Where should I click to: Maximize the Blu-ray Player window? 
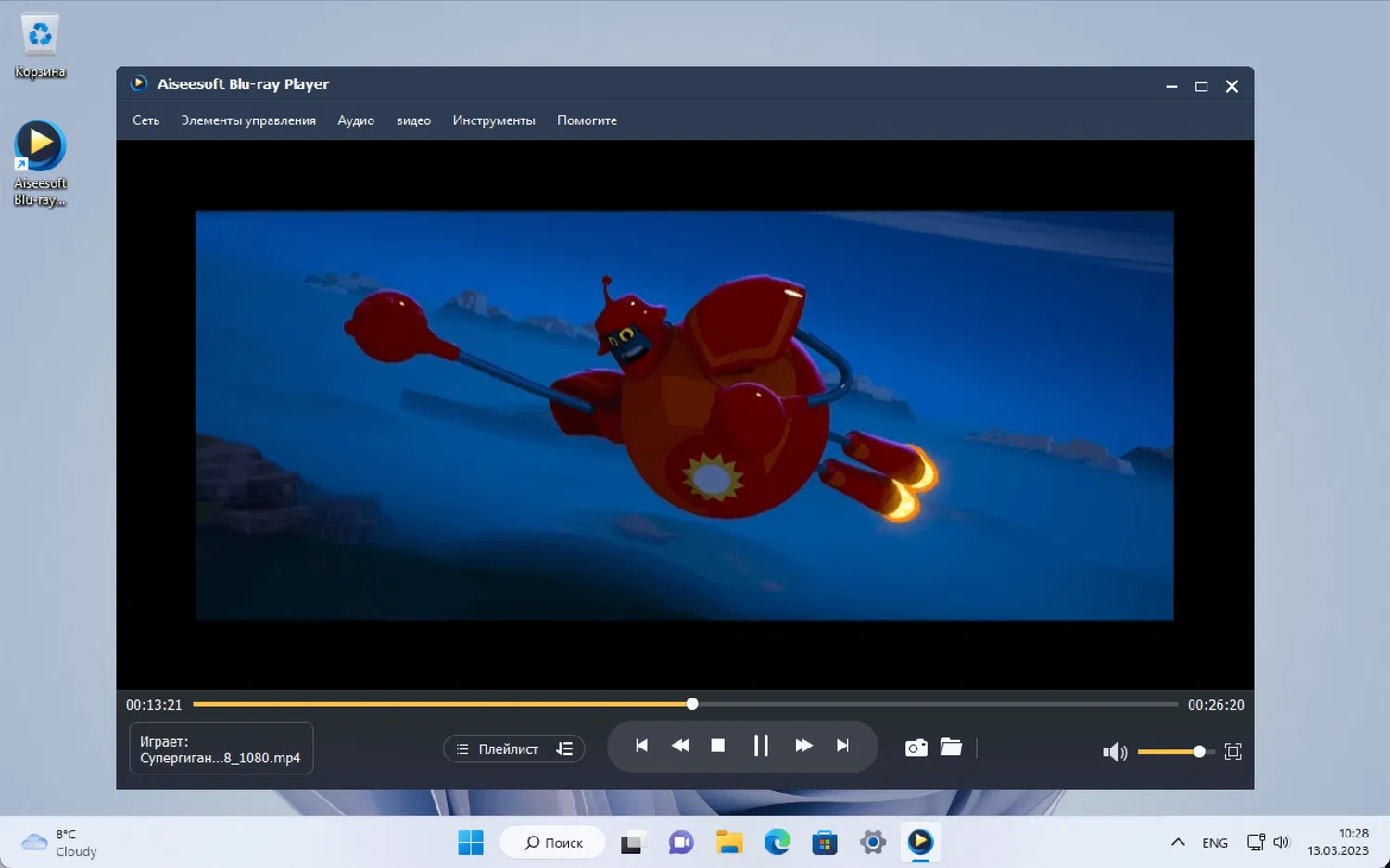click(x=1201, y=86)
